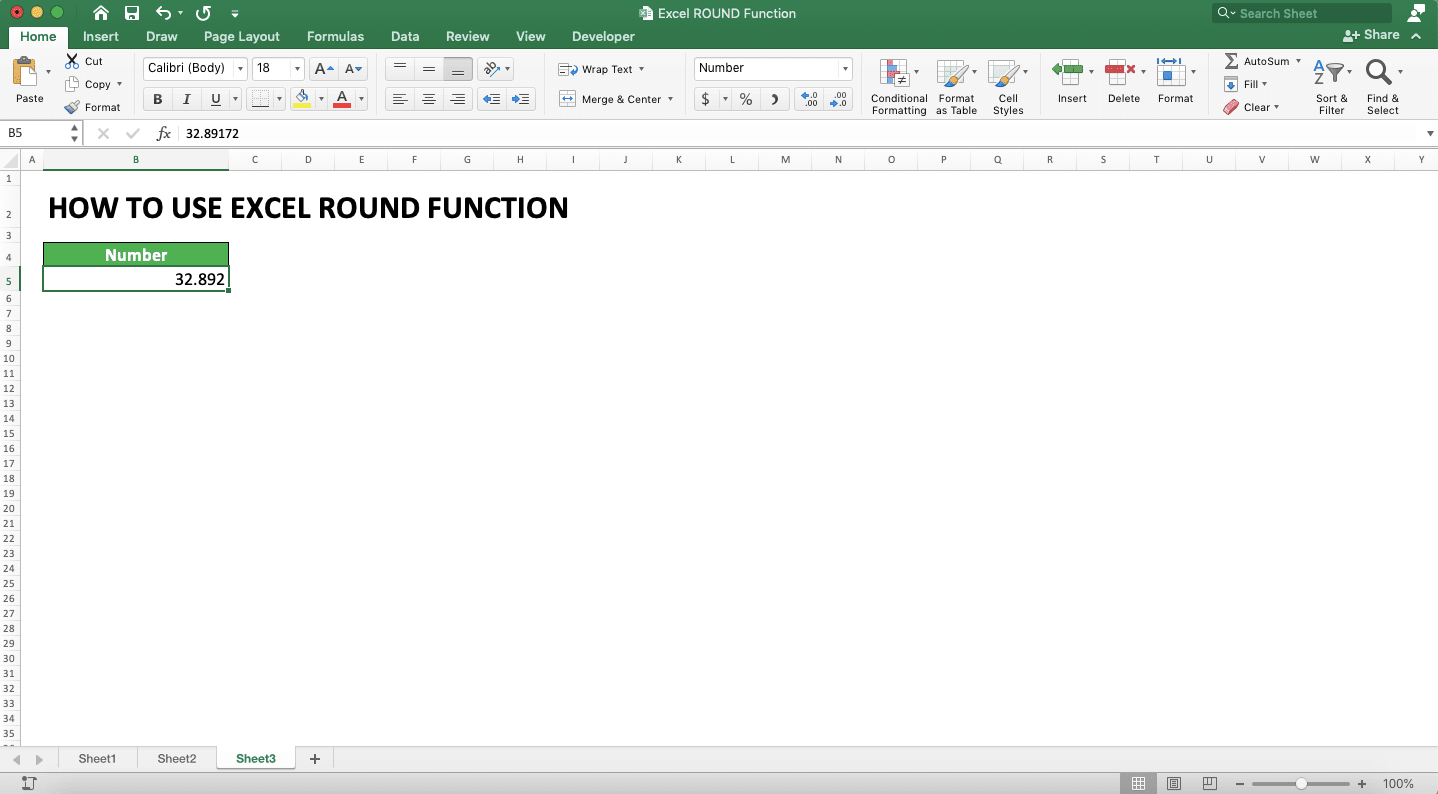The height and width of the screenshot is (794, 1438).
Task: Click the zoom in plus button
Action: click(1362, 783)
